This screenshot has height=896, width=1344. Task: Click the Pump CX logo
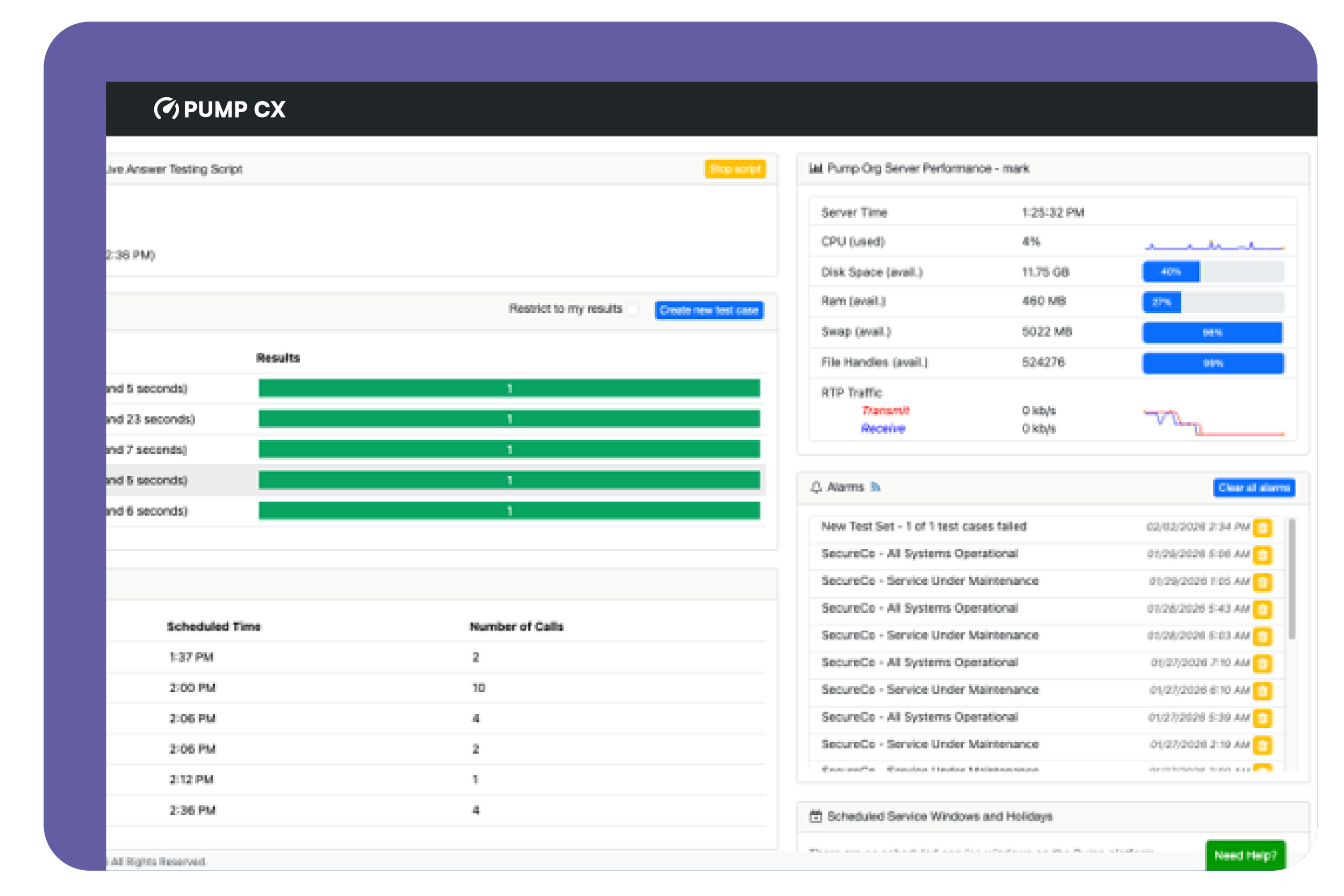[x=220, y=109]
